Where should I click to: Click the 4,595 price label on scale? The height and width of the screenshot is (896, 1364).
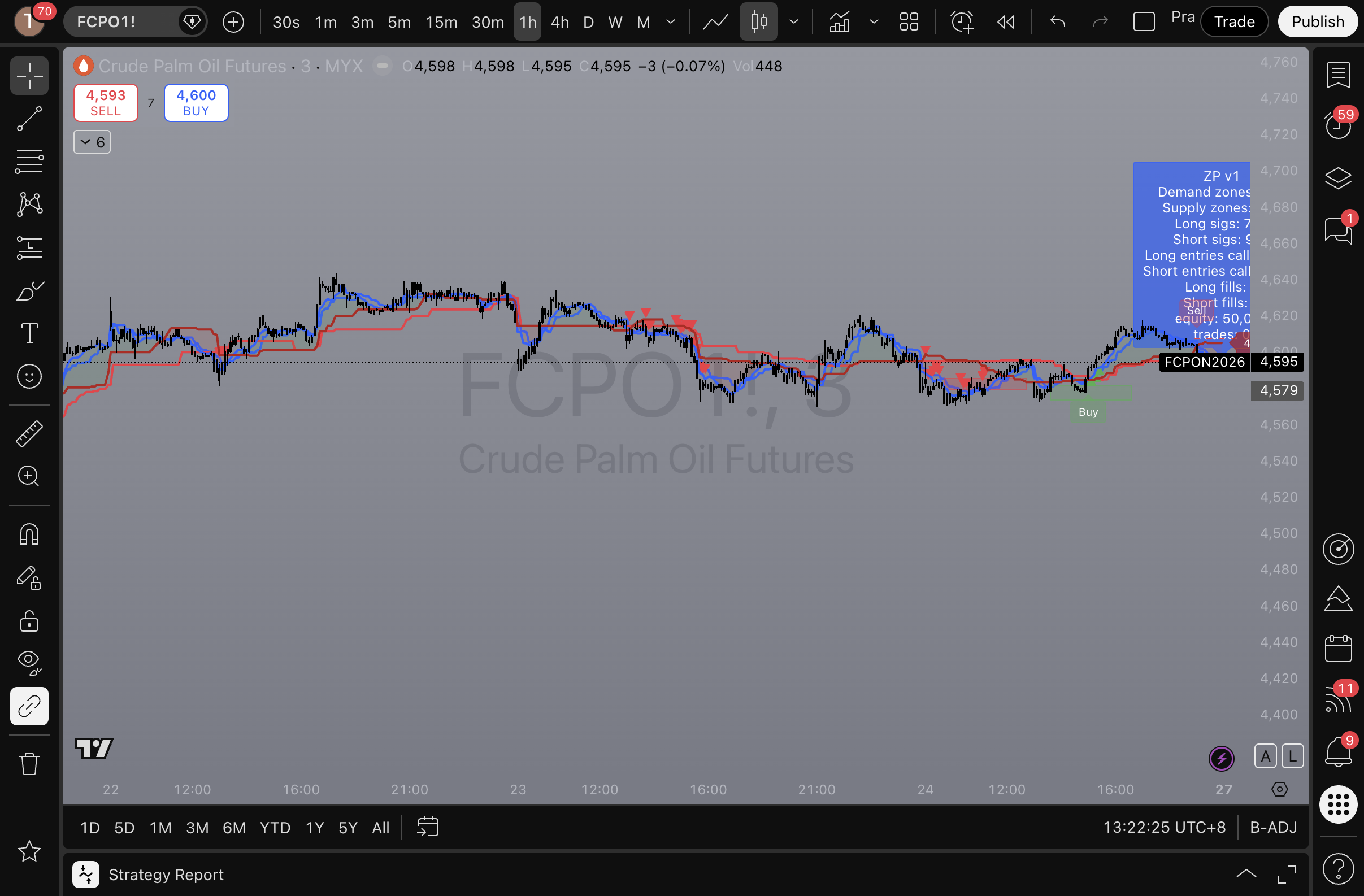pos(1278,362)
